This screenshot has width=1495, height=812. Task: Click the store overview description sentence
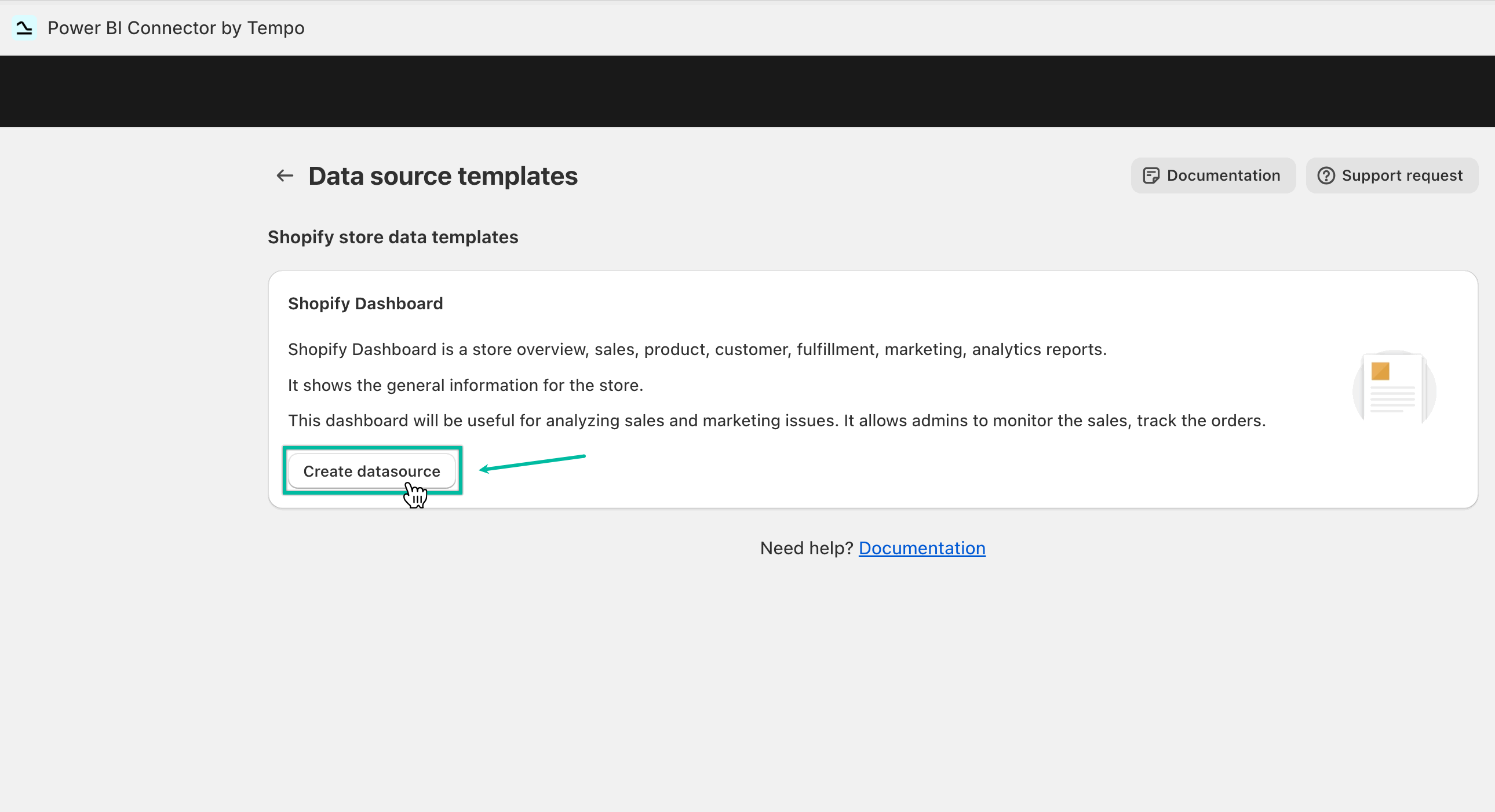(x=697, y=349)
